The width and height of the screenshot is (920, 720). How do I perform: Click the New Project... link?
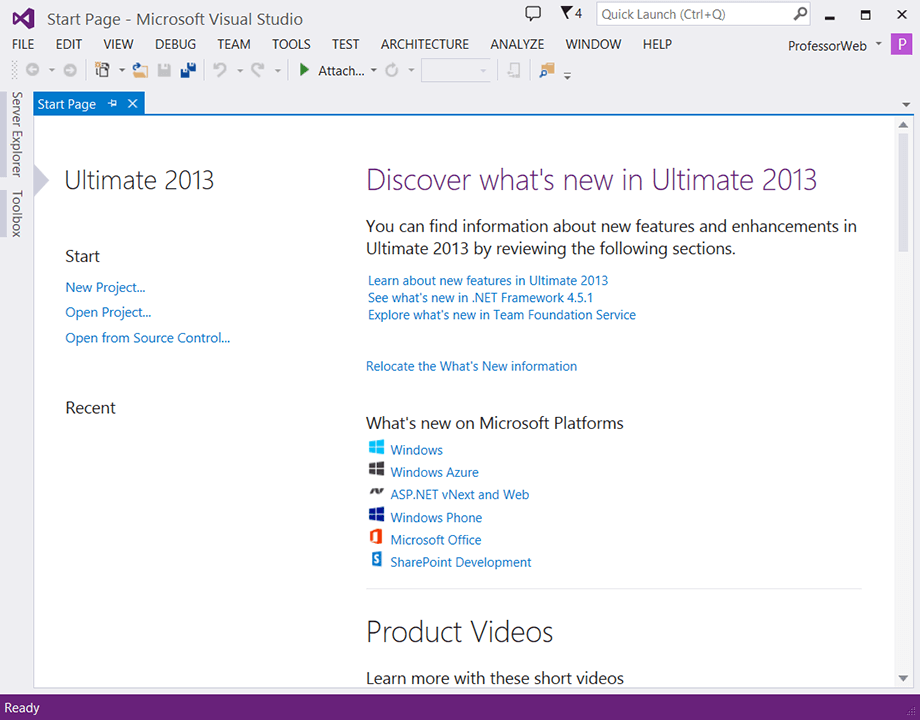105,288
